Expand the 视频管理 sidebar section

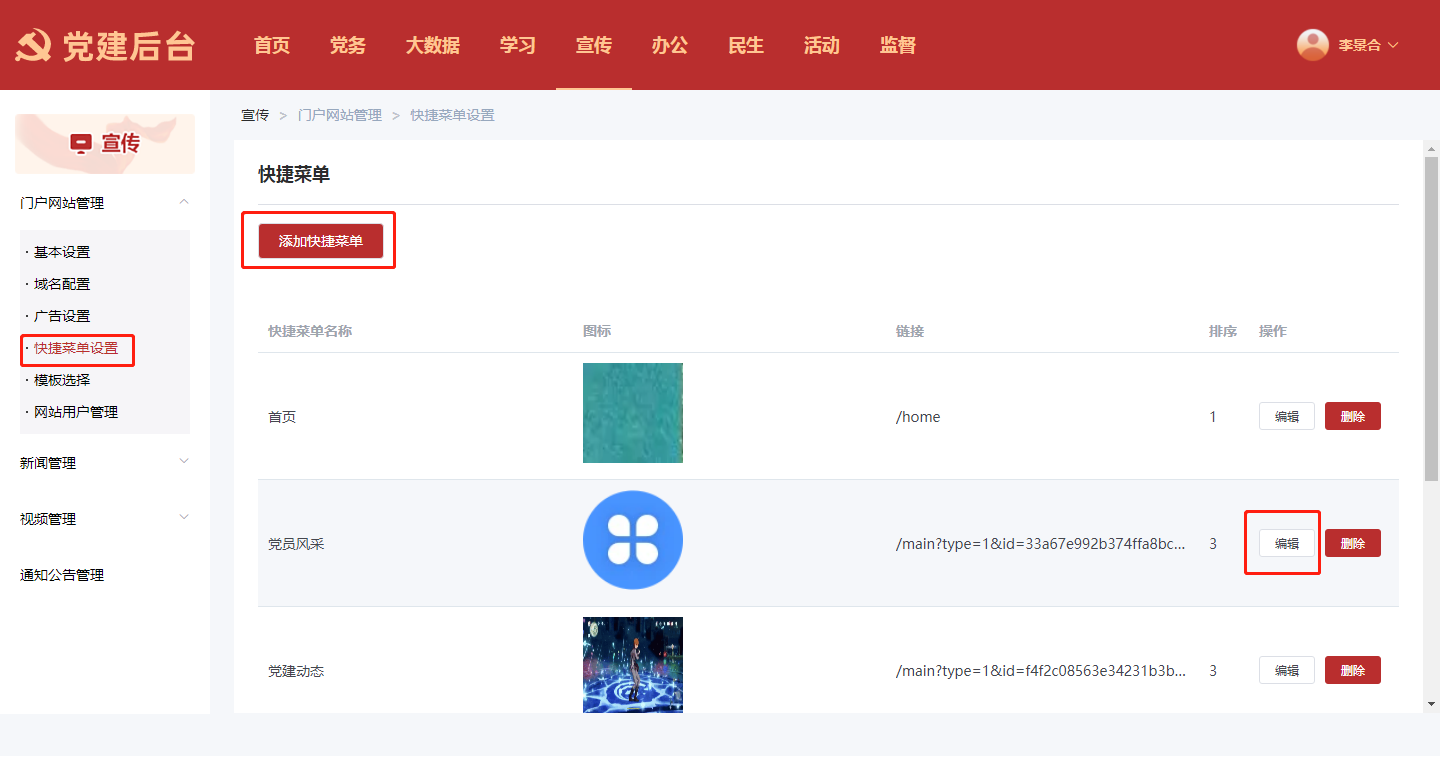point(183,518)
